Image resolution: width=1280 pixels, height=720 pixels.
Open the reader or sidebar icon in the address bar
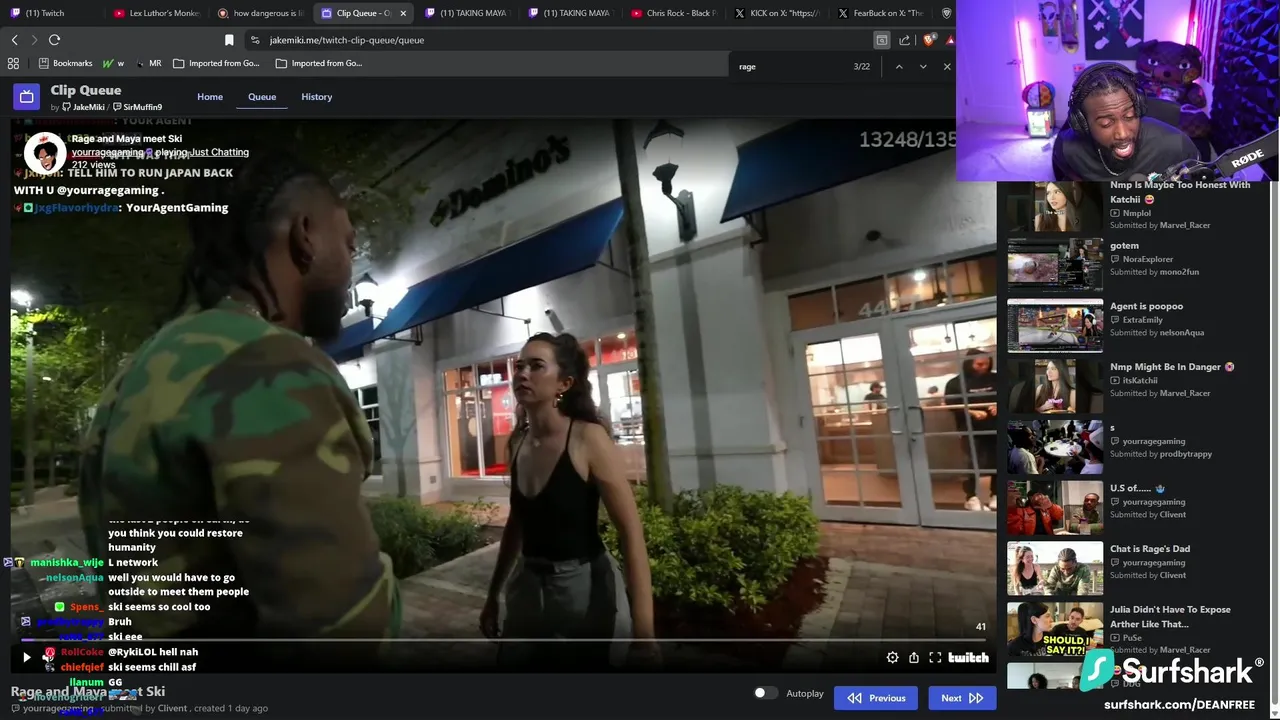pyautogui.click(x=881, y=40)
